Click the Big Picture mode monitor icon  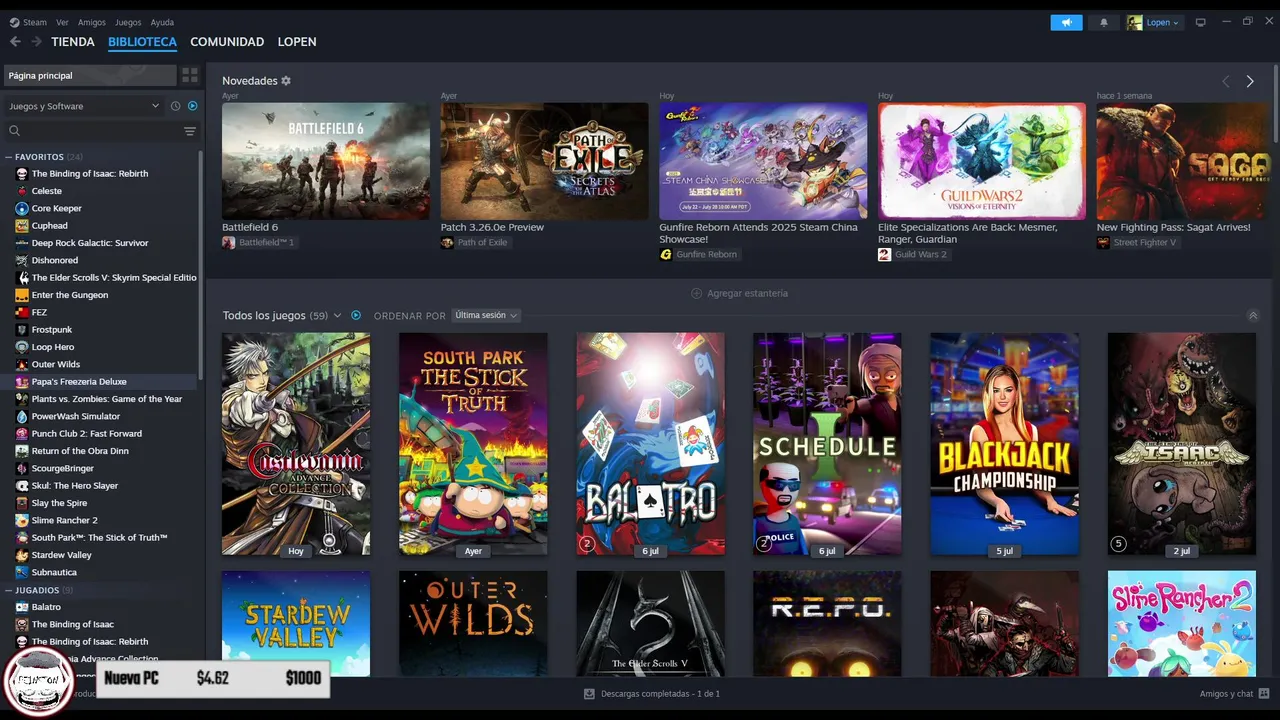(x=1201, y=22)
